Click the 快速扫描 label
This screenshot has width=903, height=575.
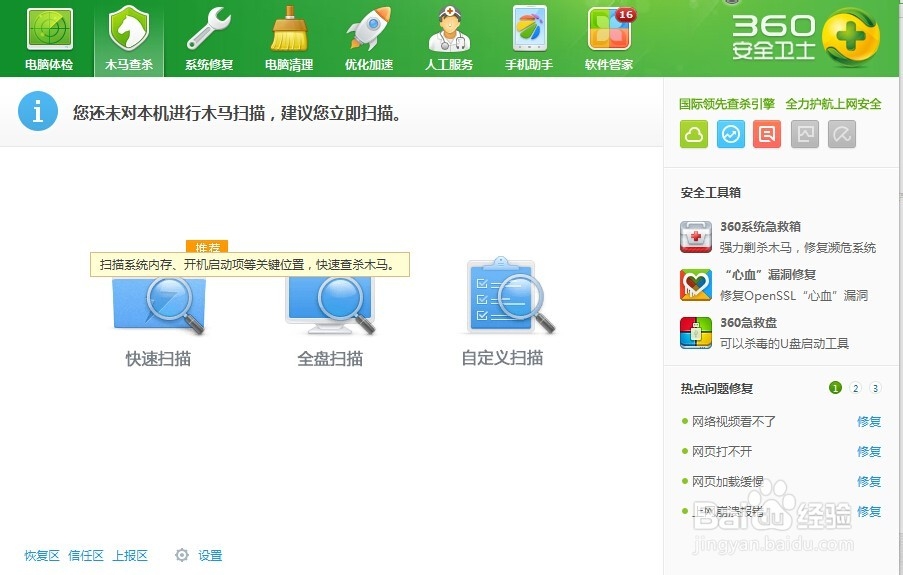[158, 358]
